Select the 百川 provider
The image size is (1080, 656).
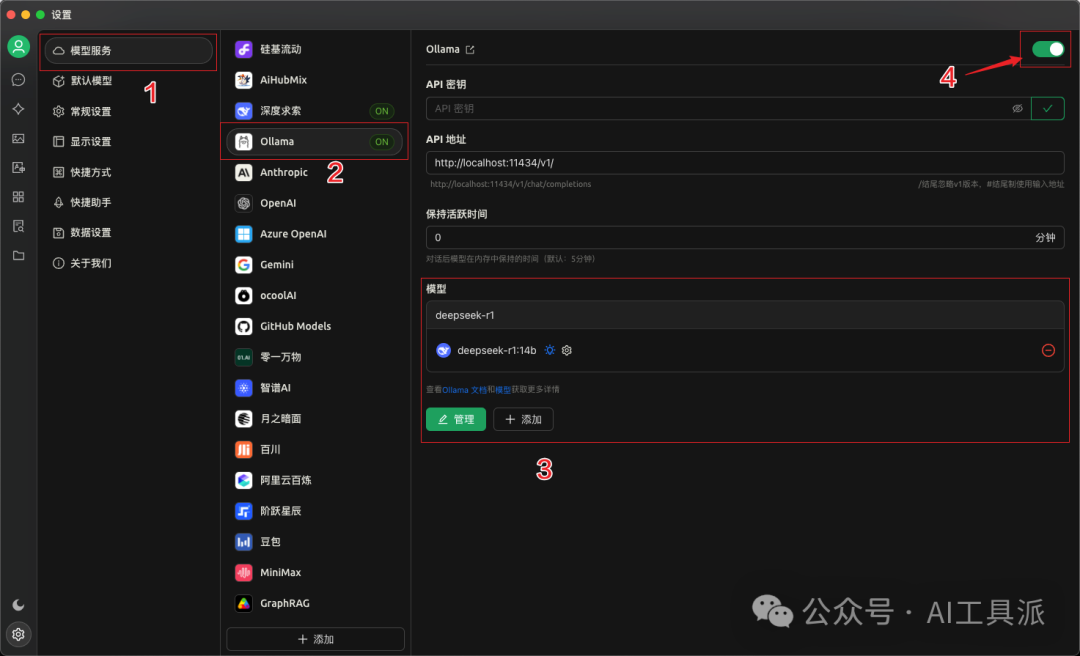coord(315,449)
